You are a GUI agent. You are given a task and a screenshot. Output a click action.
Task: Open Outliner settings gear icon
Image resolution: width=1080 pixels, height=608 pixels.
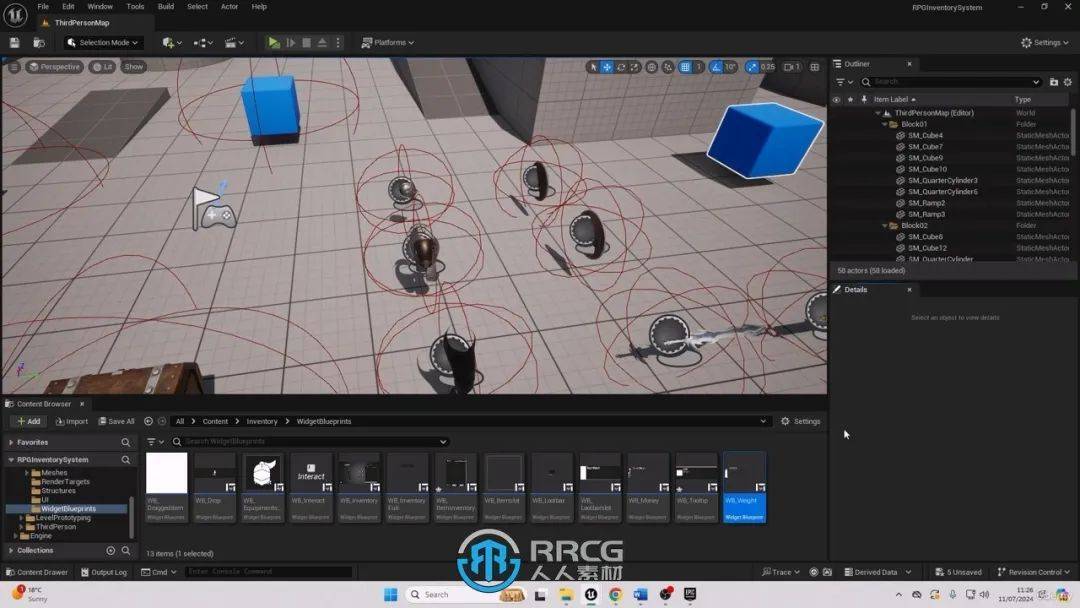tap(1068, 82)
